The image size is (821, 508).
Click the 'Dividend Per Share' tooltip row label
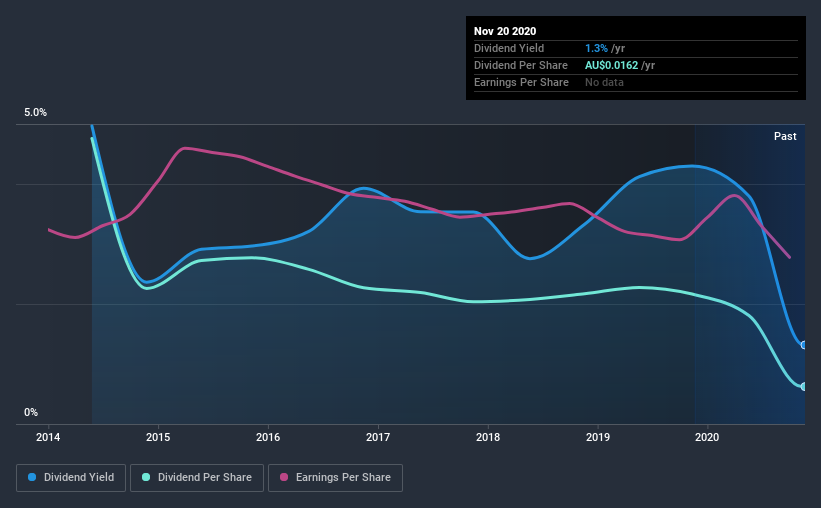521,65
